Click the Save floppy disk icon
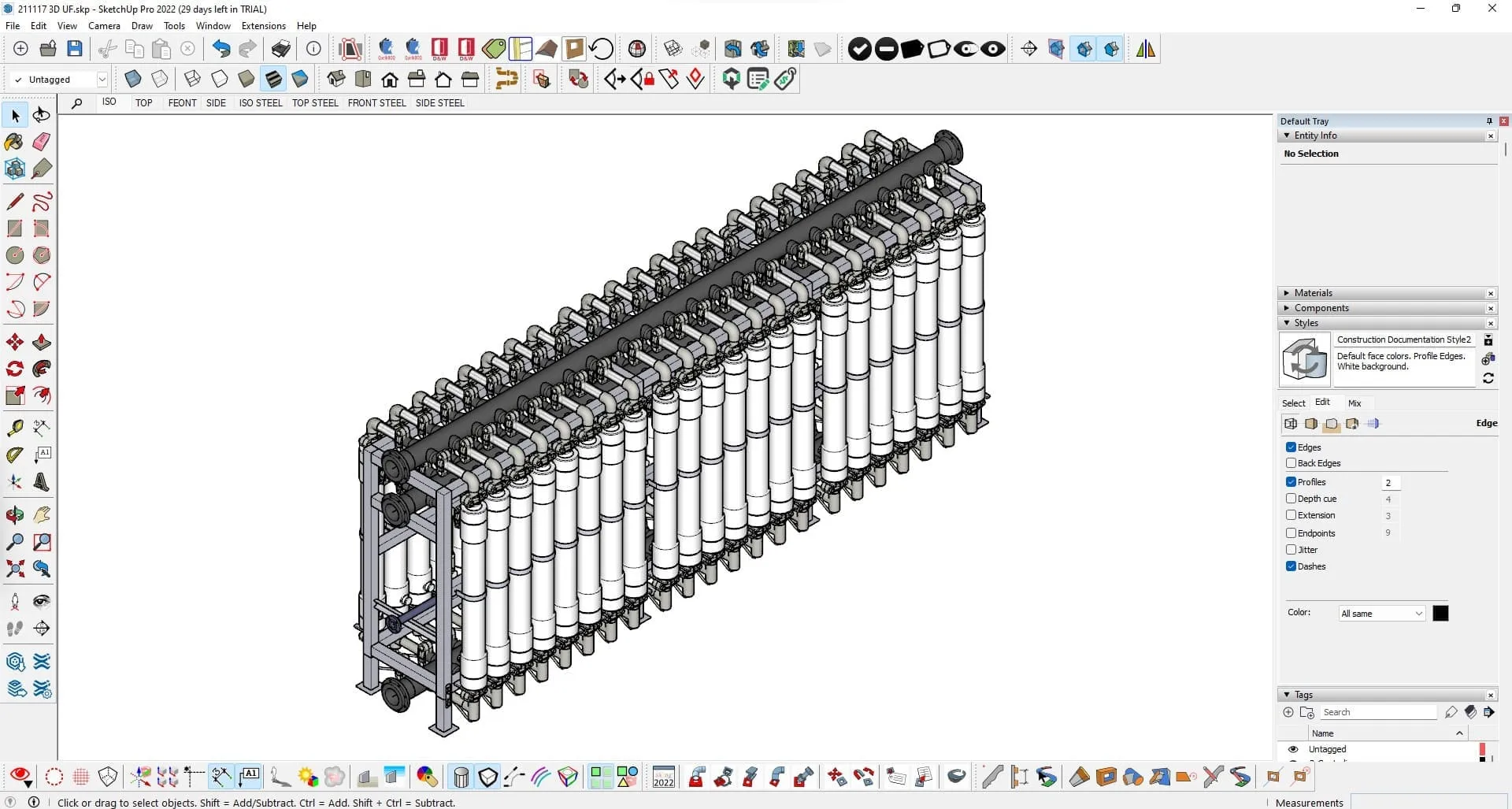The image size is (1512, 809). (x=75, y=49)
